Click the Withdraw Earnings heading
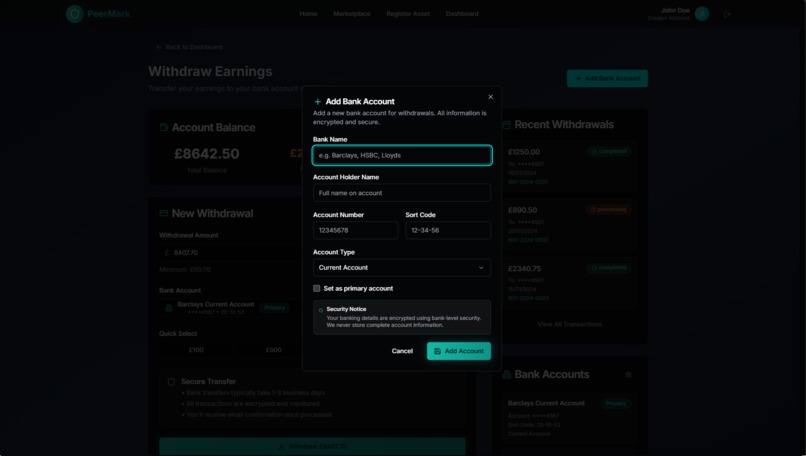The width and height of the screenshot is (806, 456). (x=210, y=71)
